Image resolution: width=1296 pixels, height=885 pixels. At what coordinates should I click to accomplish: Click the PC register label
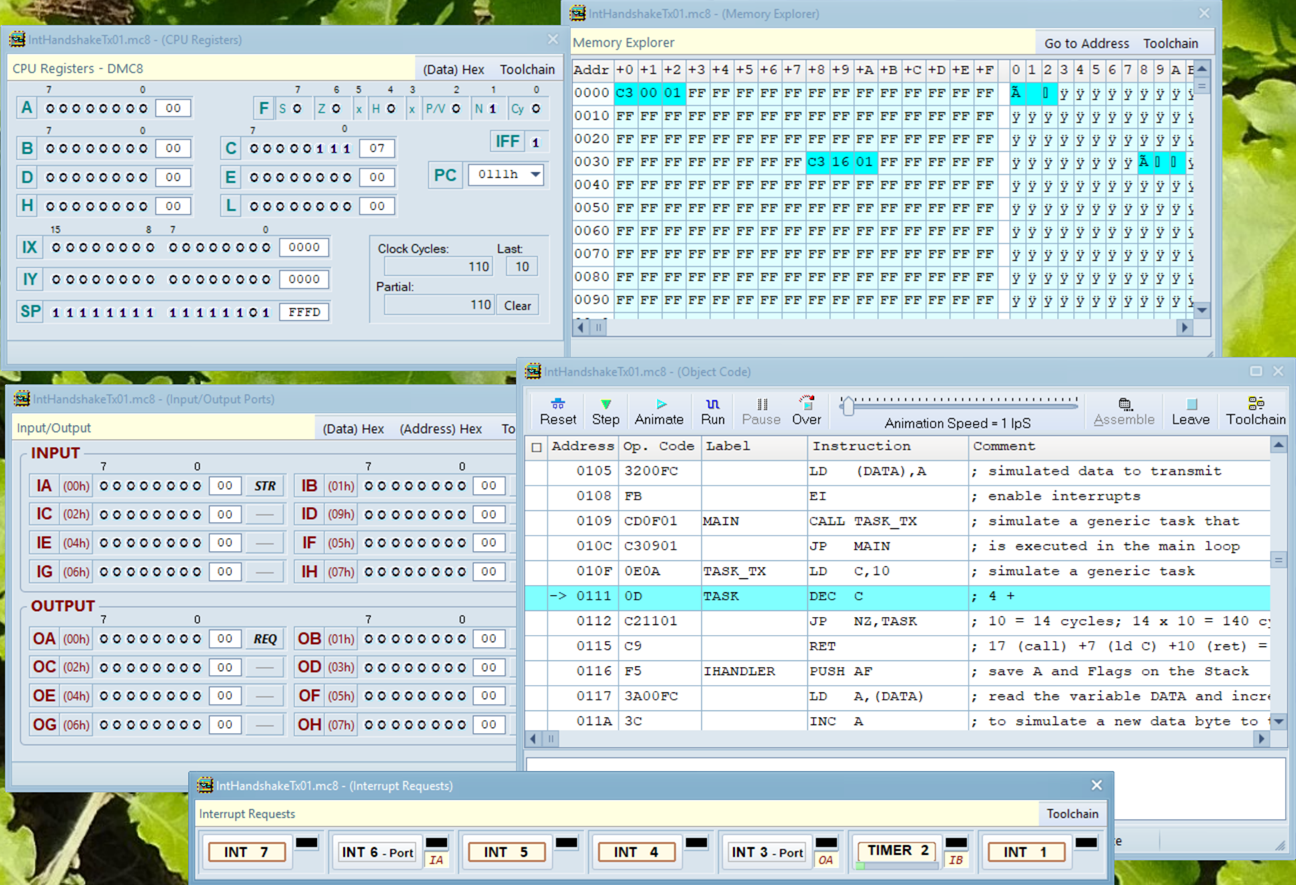click(x=445, y=175)
